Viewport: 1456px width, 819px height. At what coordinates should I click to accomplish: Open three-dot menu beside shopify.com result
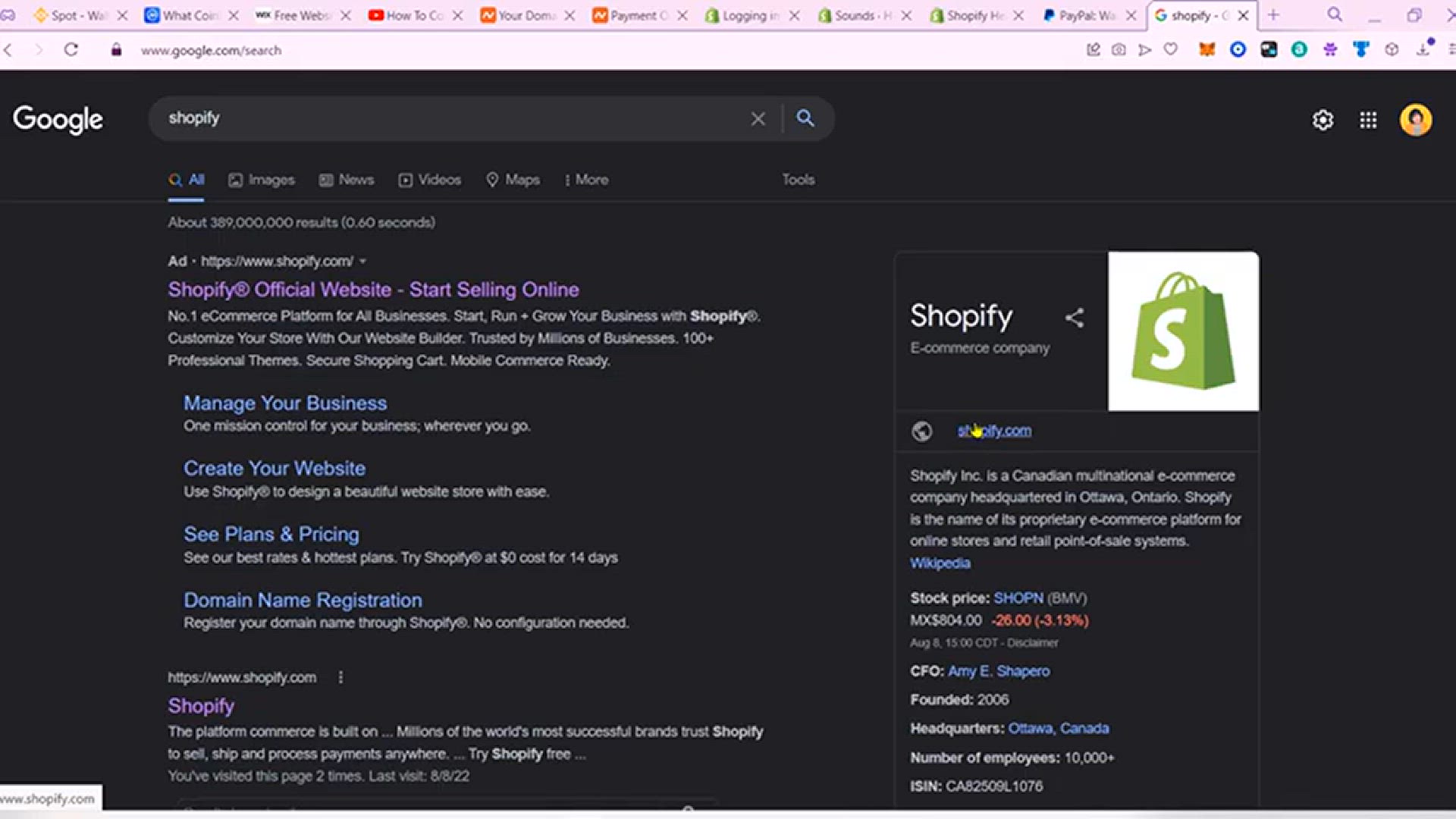click(x=340, y=677)
